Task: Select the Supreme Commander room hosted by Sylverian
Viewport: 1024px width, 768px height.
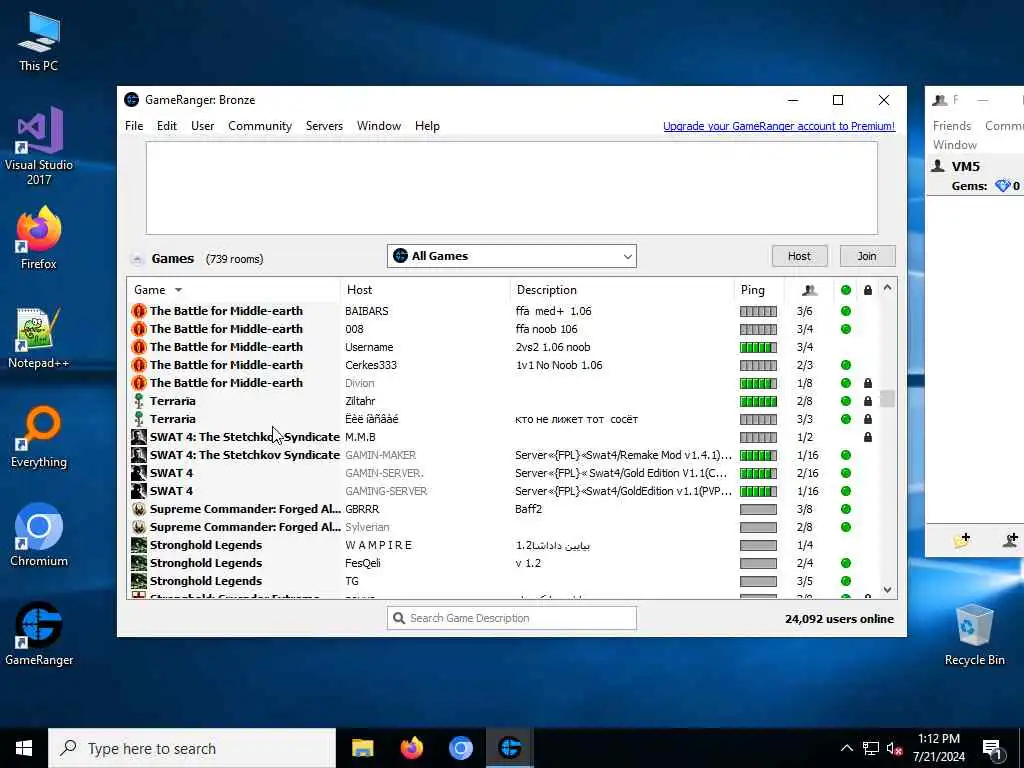Action: [504, 527]
